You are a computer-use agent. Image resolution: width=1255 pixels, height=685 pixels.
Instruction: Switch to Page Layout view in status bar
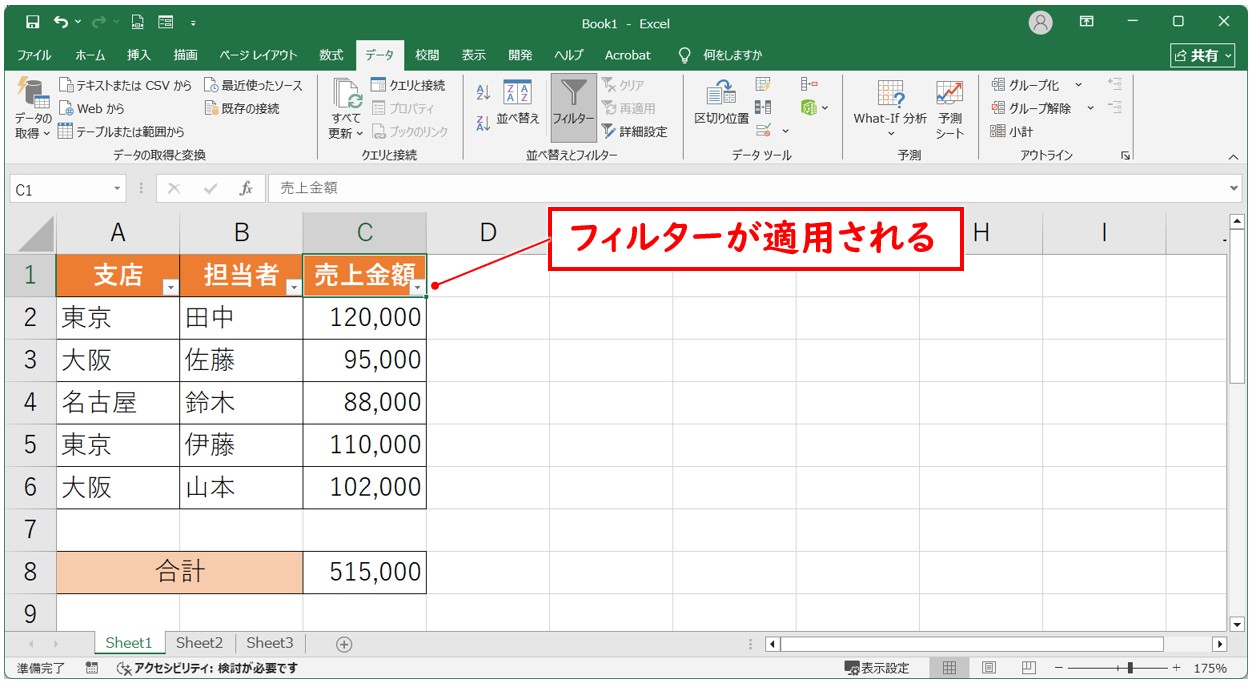[x=989, y=668]
